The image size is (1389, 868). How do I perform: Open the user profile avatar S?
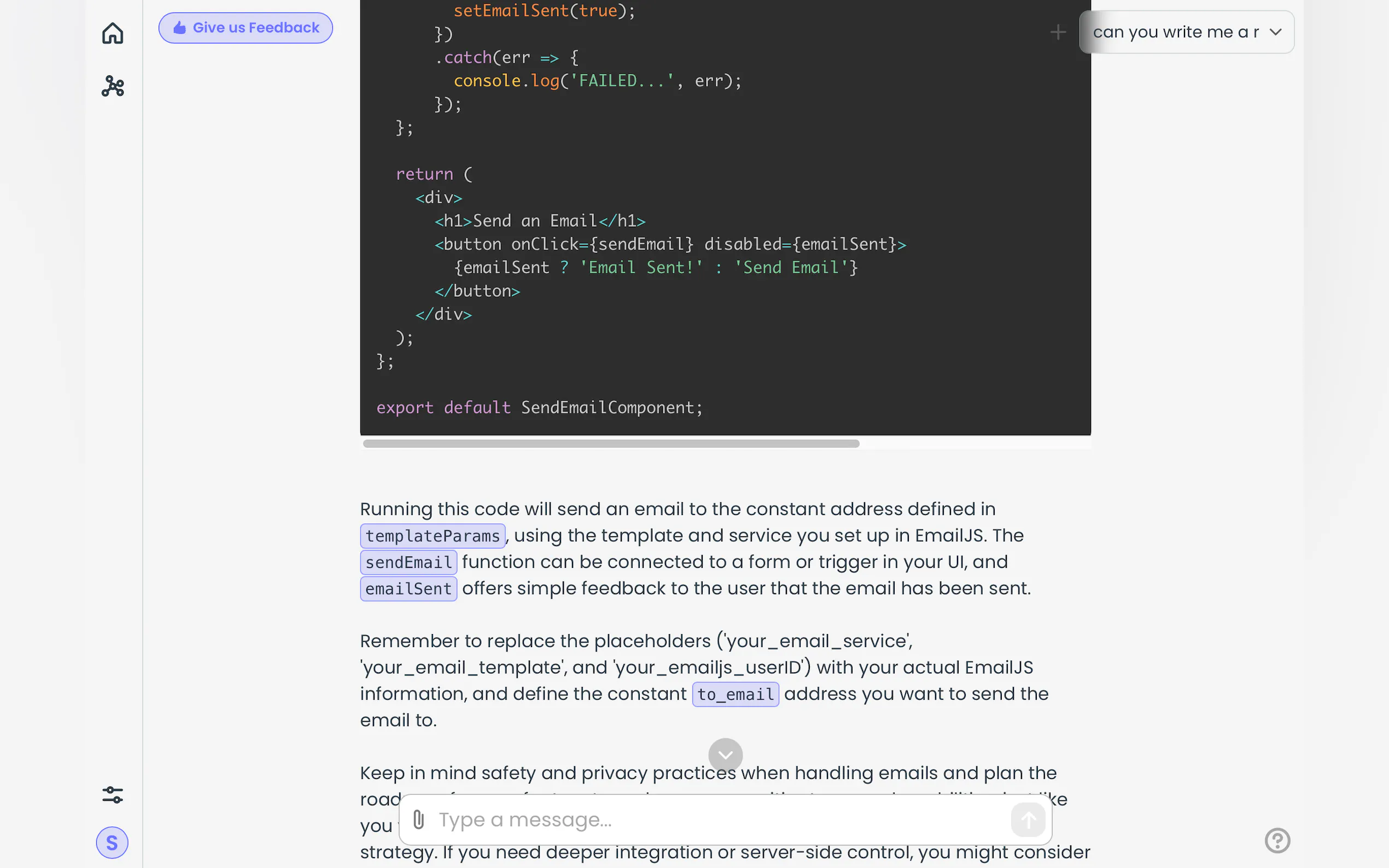[x=112, y=842]
